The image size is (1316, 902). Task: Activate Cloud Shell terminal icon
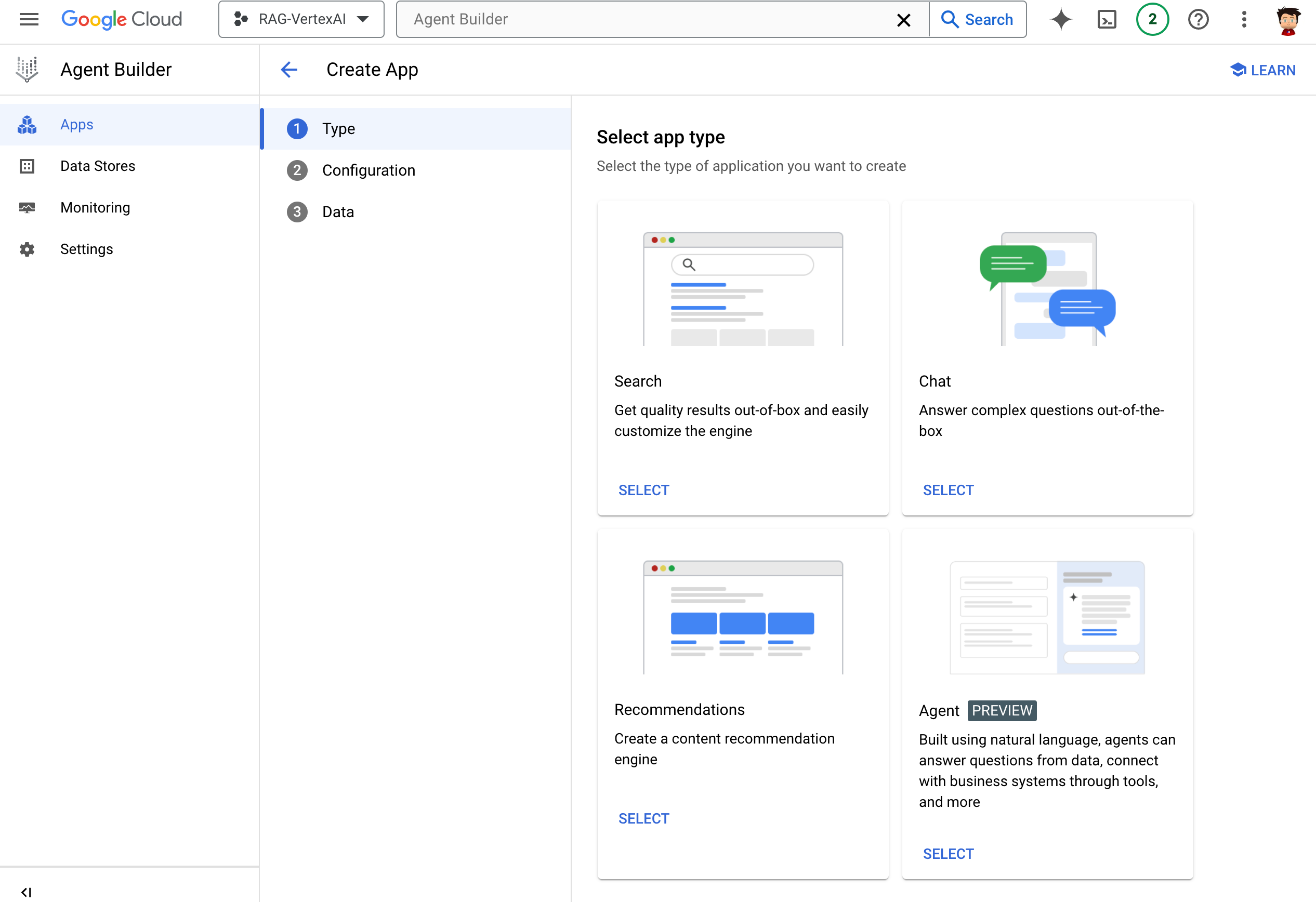tap(1107, 19)
